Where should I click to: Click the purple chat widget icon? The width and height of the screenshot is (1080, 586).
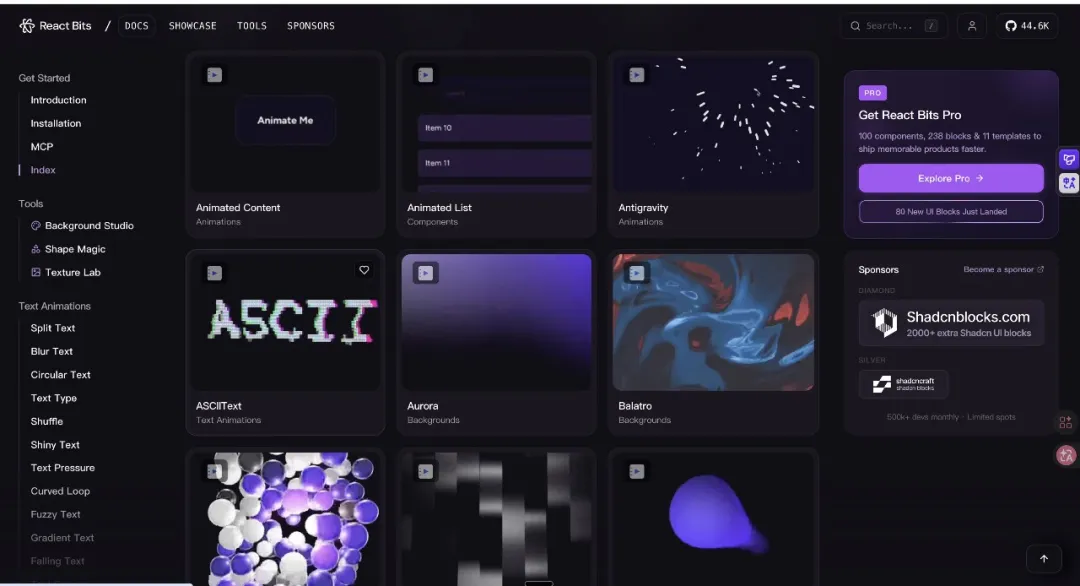1068,159
